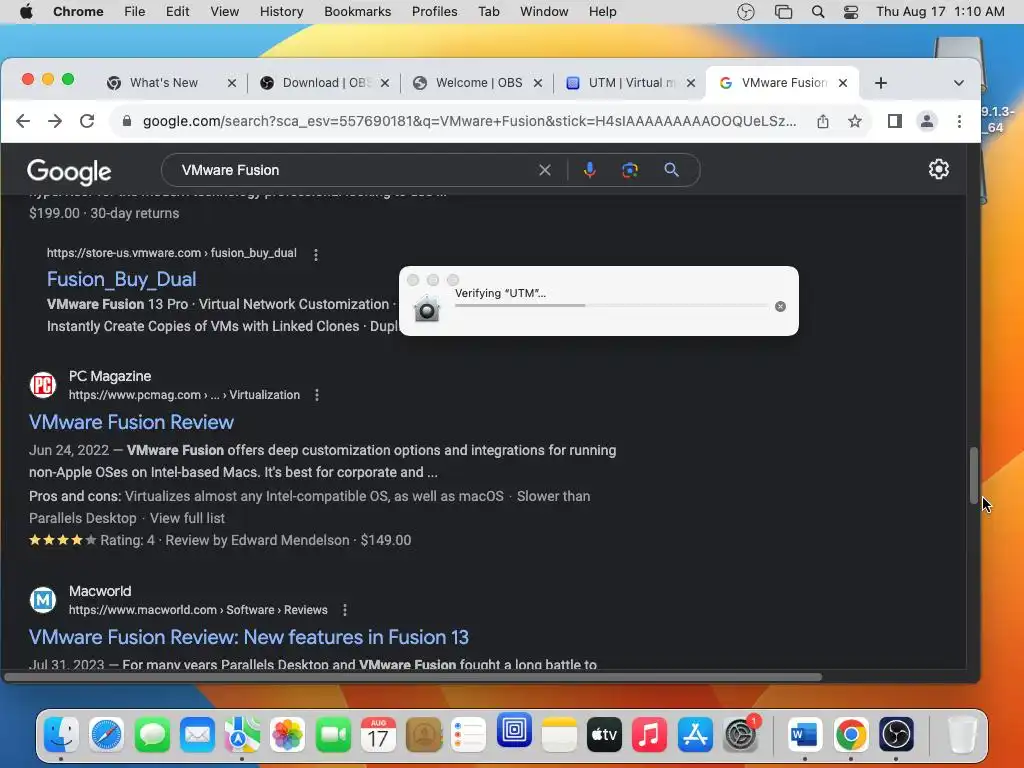Share this page from the address bar
Image resolution: width=1024 pixels, height=768 pixels.
(823, 121)
